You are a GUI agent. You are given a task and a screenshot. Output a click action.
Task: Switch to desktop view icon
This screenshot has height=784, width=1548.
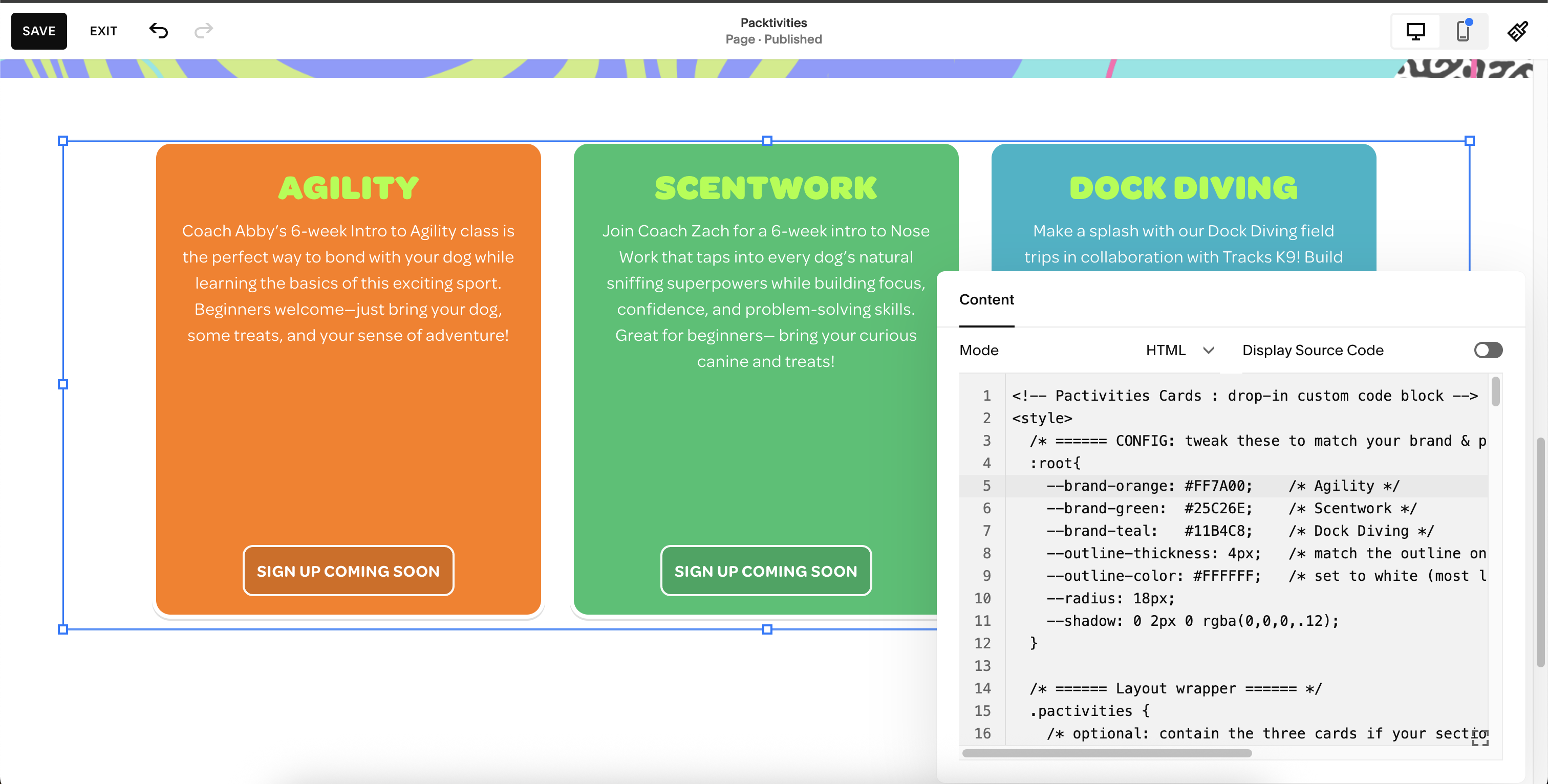pyautogui.click(x=1415, y=31)
